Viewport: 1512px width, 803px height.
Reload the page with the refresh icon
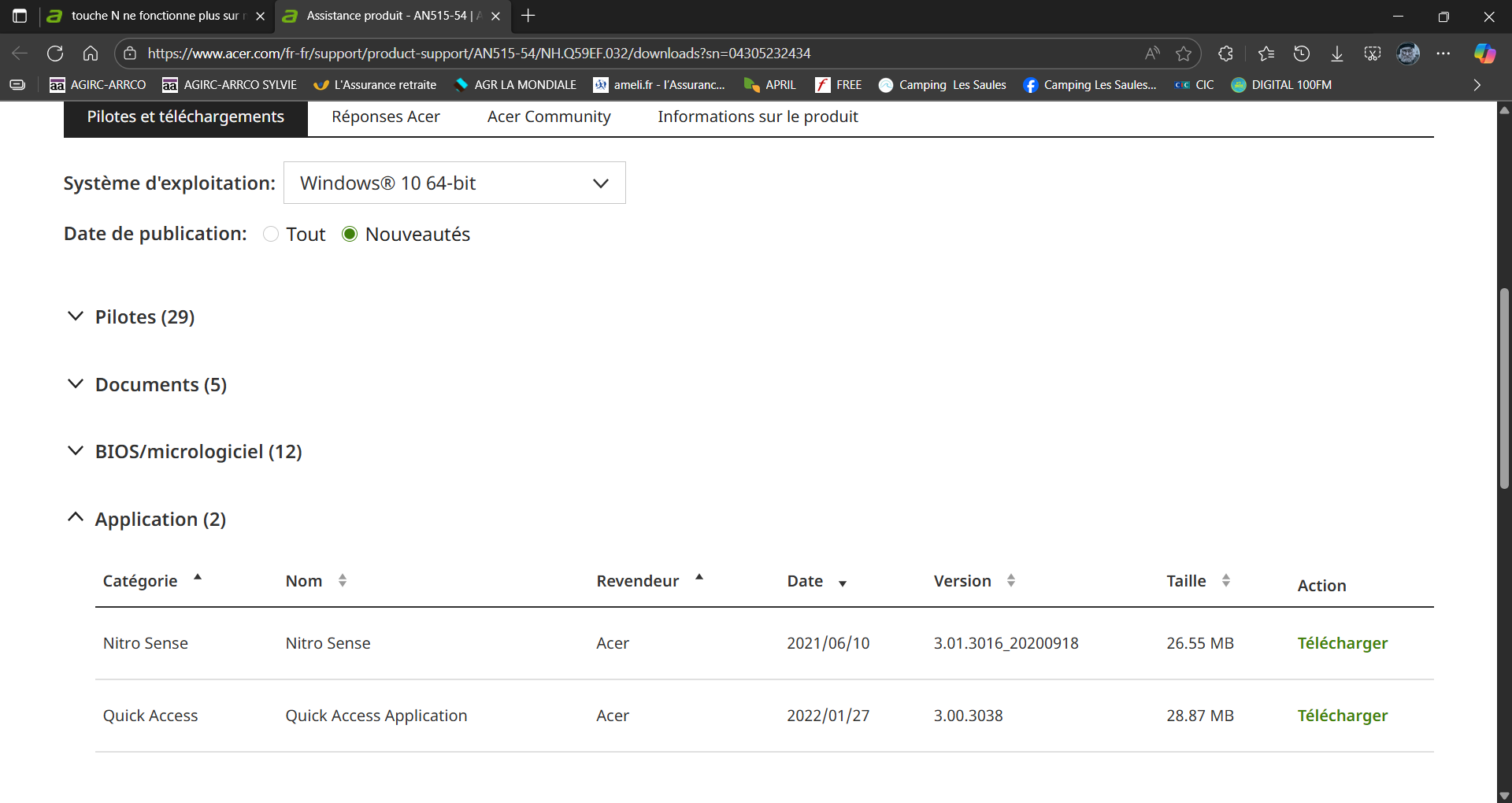(55, 54)
